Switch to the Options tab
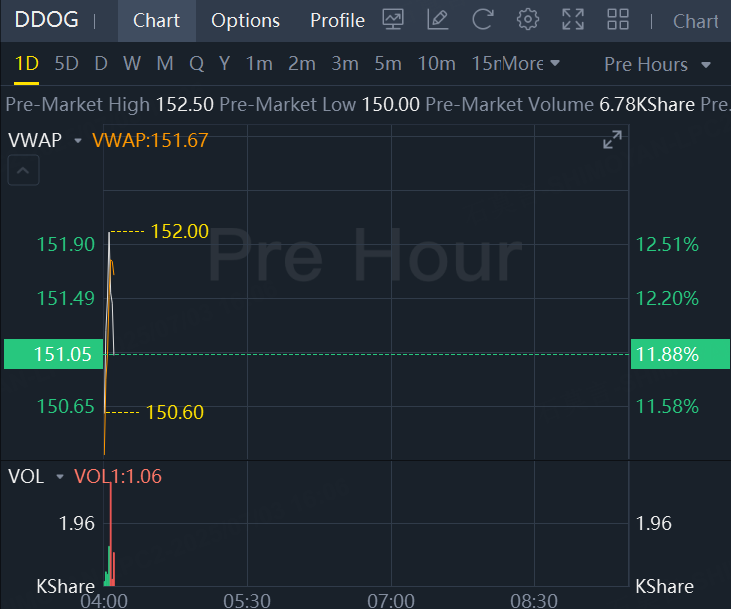The height and width of the screenshot is (609, 731). coord(245,20)
